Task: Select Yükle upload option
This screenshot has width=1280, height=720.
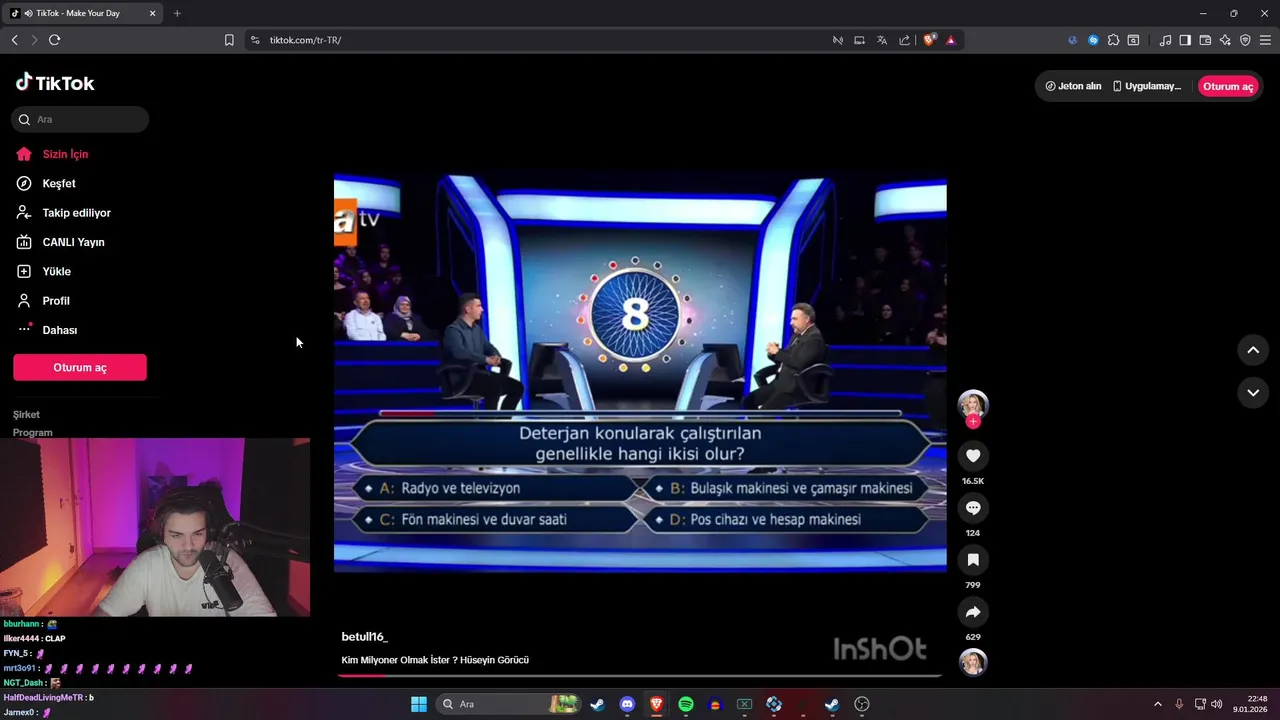Action: [43, 271]
